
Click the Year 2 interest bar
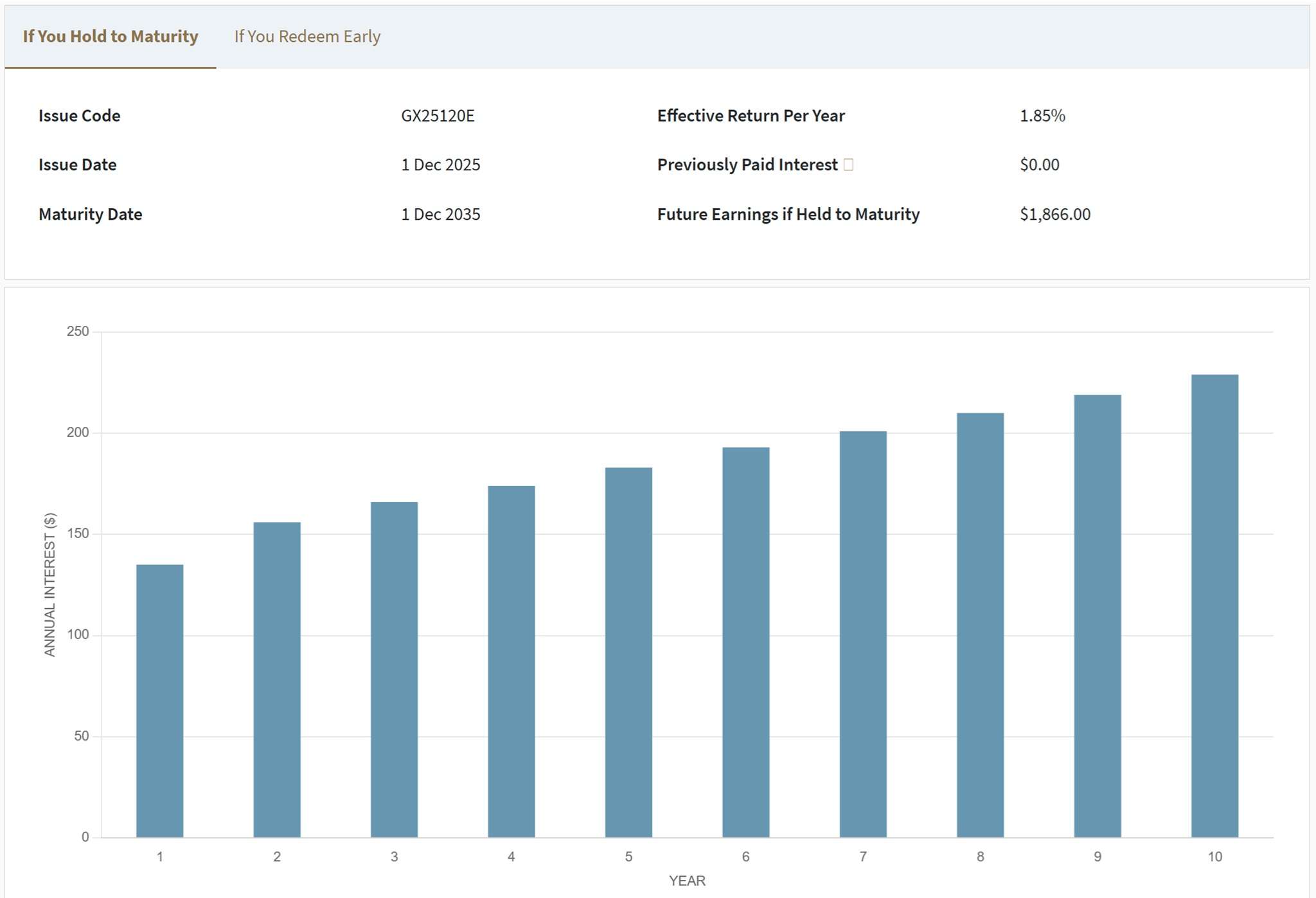[x=277, y=679]
